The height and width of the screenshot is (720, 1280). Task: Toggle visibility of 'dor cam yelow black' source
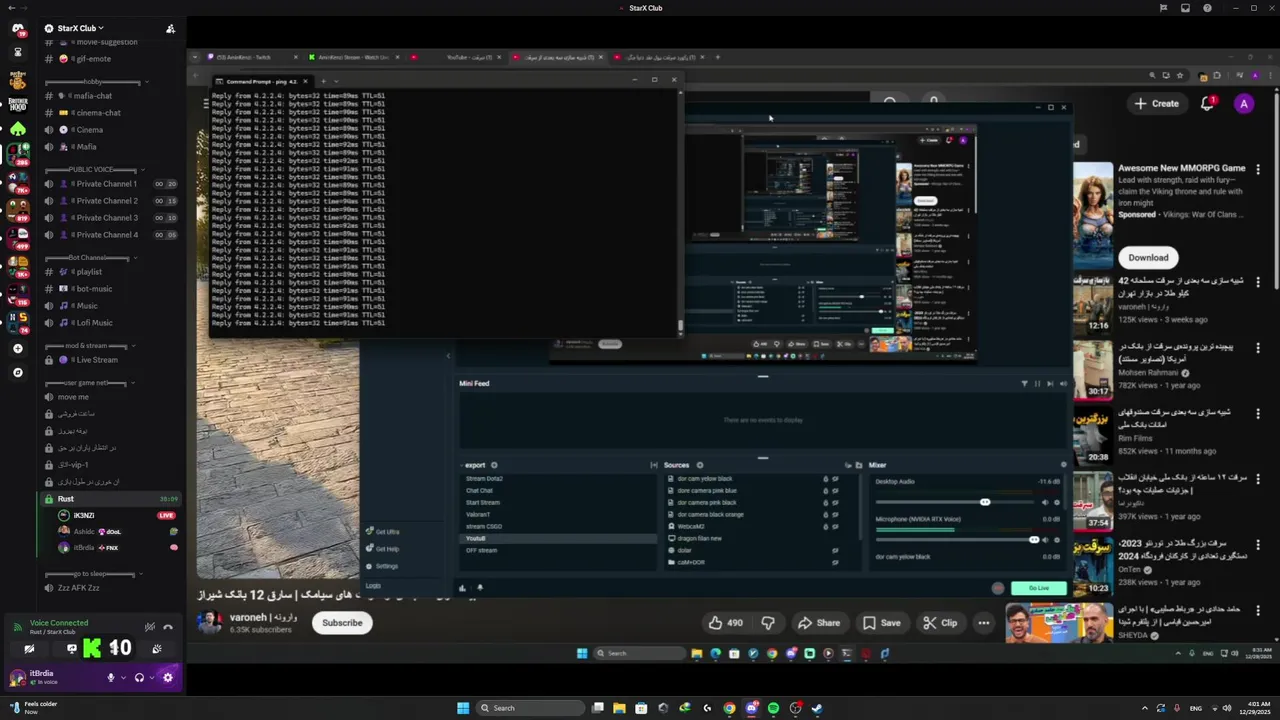click(x=836, y=479)
